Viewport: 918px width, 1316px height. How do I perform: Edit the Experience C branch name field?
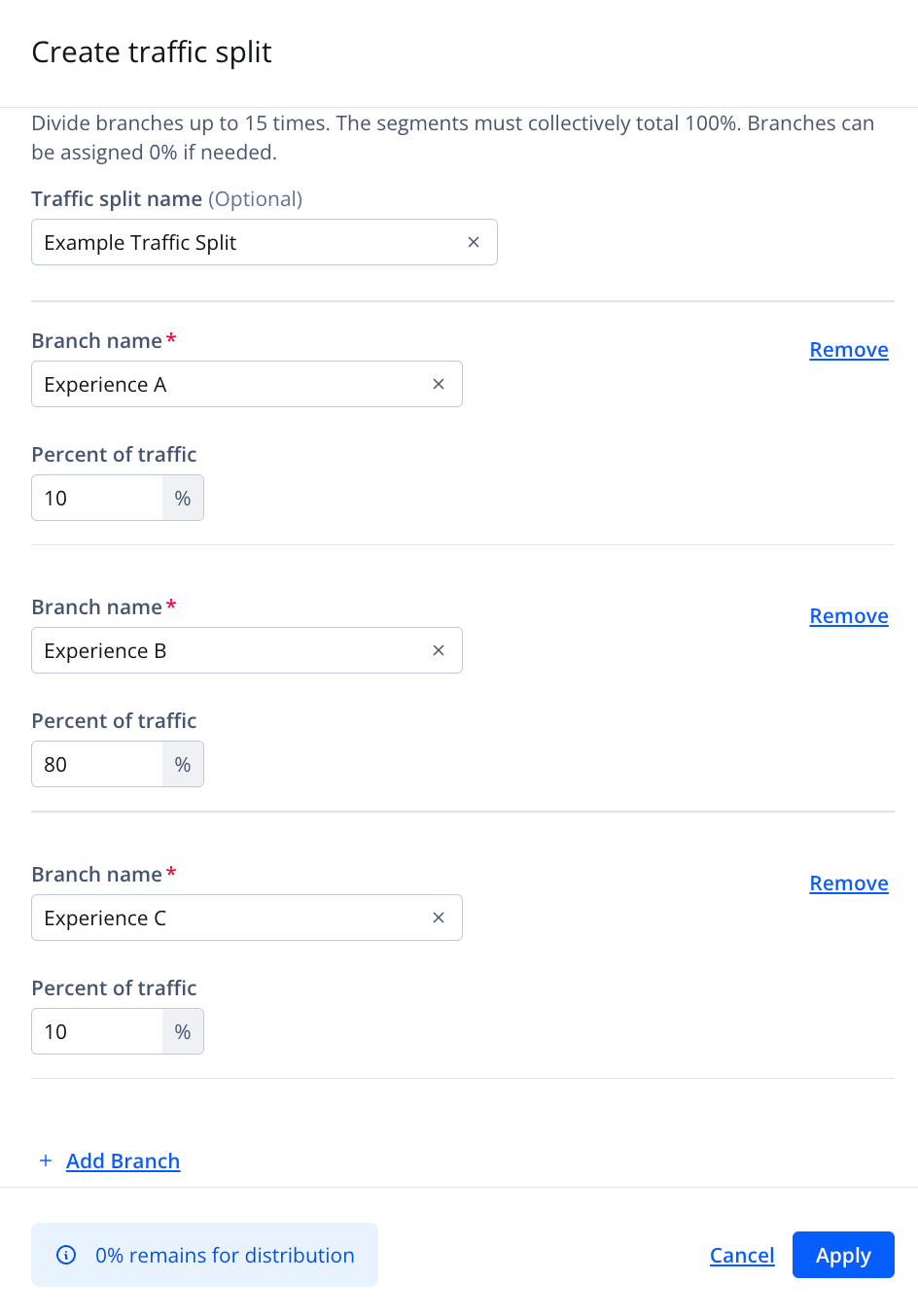tap(229, 918)
